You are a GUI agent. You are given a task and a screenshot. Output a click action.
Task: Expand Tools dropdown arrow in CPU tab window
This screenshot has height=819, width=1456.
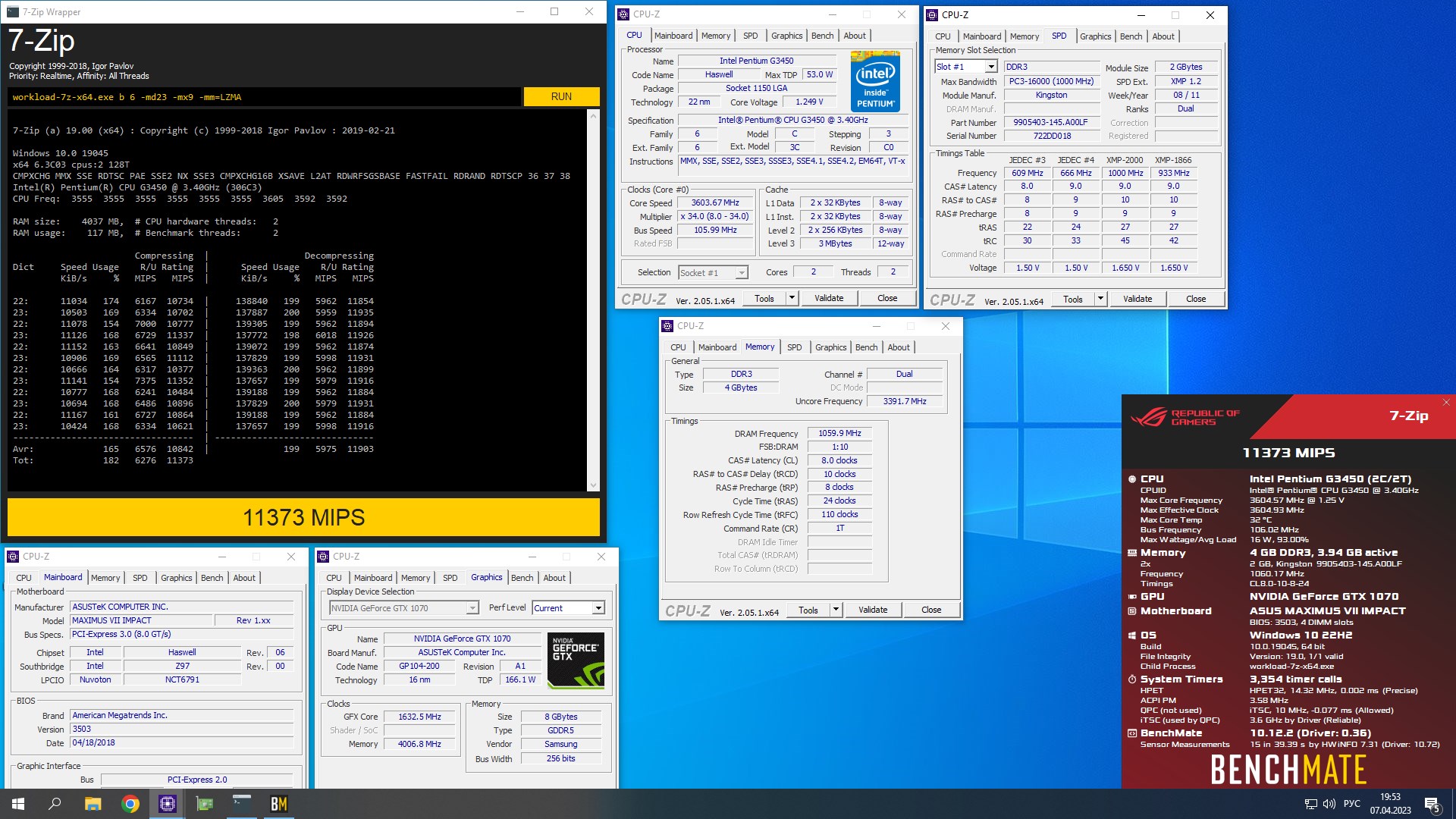792,298
